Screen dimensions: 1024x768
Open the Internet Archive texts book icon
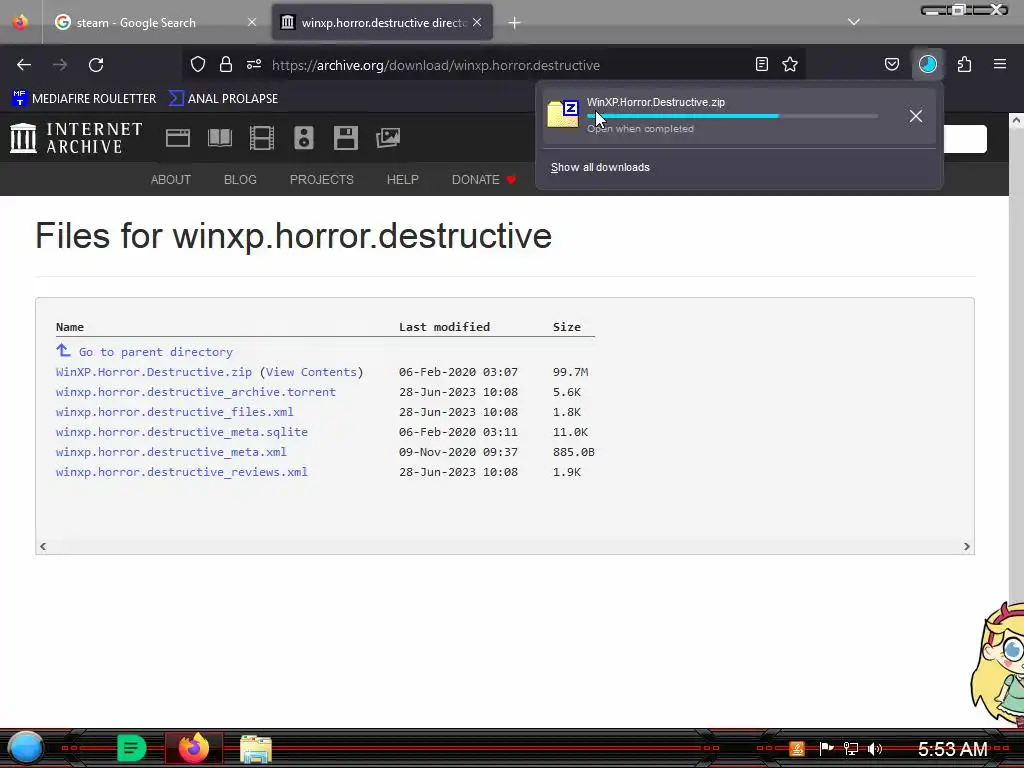point(219,138)
